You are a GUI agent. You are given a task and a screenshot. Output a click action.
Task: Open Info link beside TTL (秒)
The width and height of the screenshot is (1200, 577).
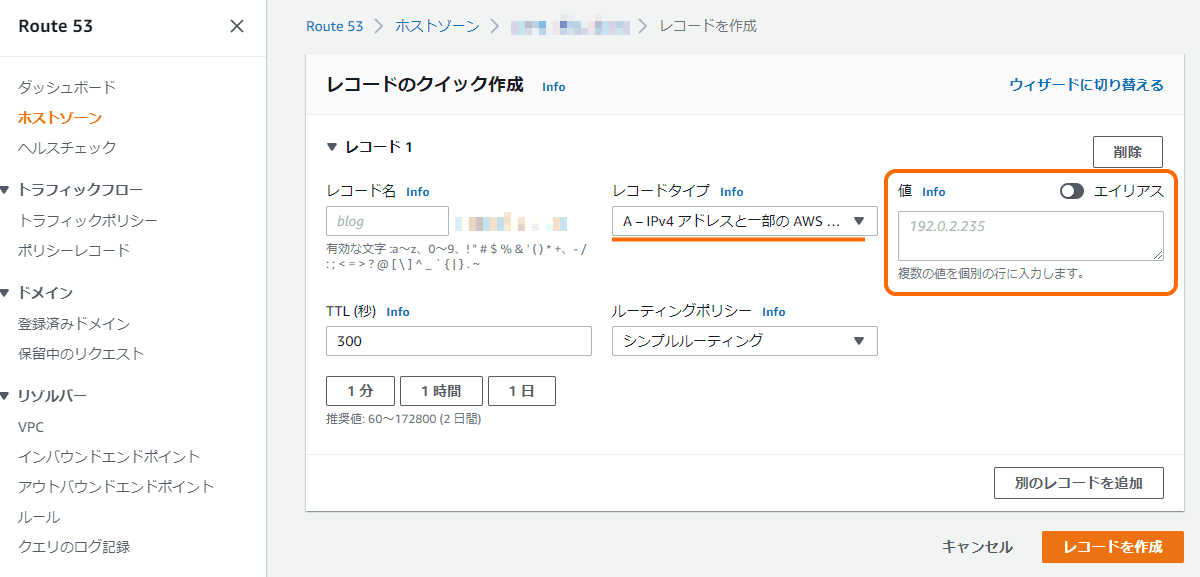tap(398, 312)
